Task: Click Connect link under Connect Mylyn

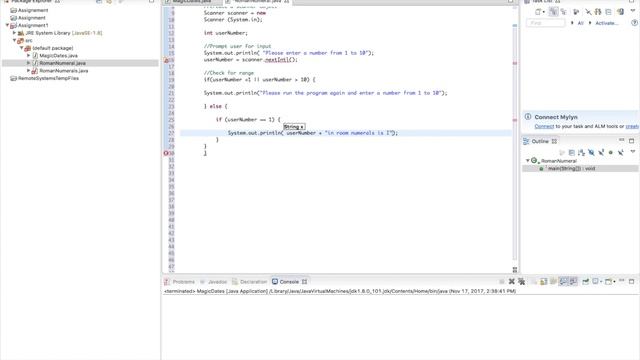Action: pyautogui.click(x=544, y=127)
